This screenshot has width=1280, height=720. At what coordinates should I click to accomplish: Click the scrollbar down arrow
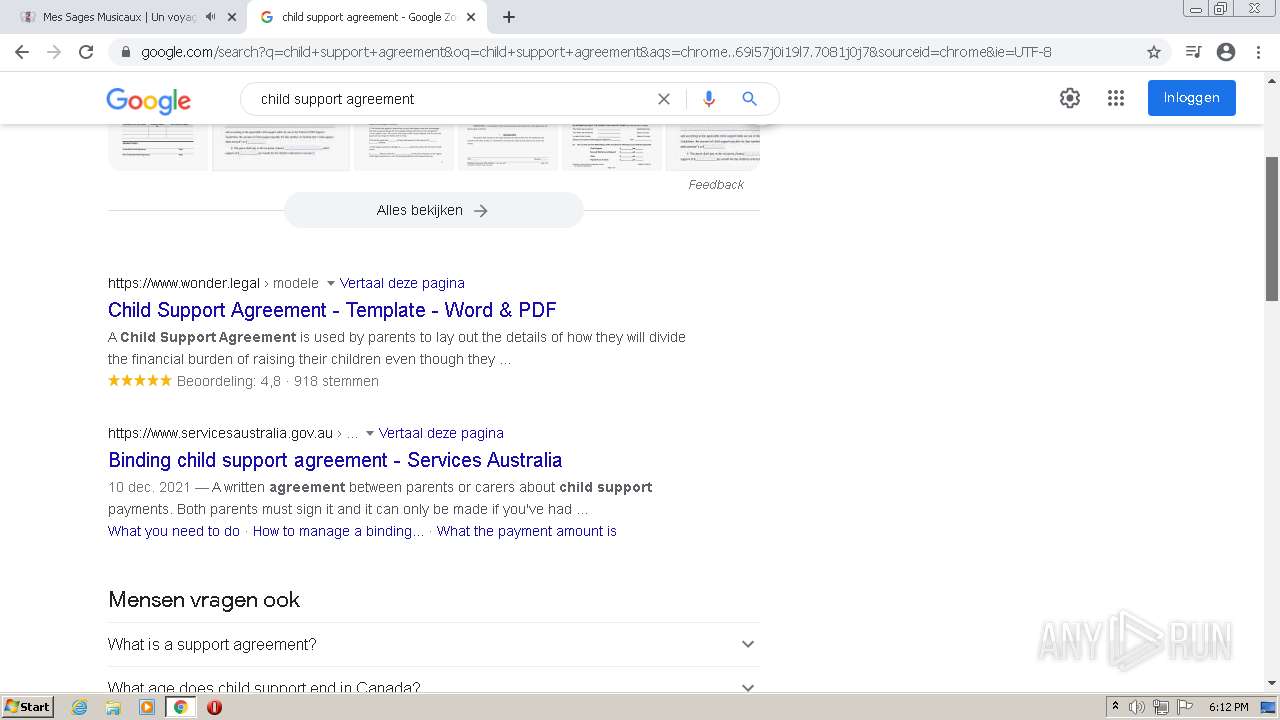1272,684
